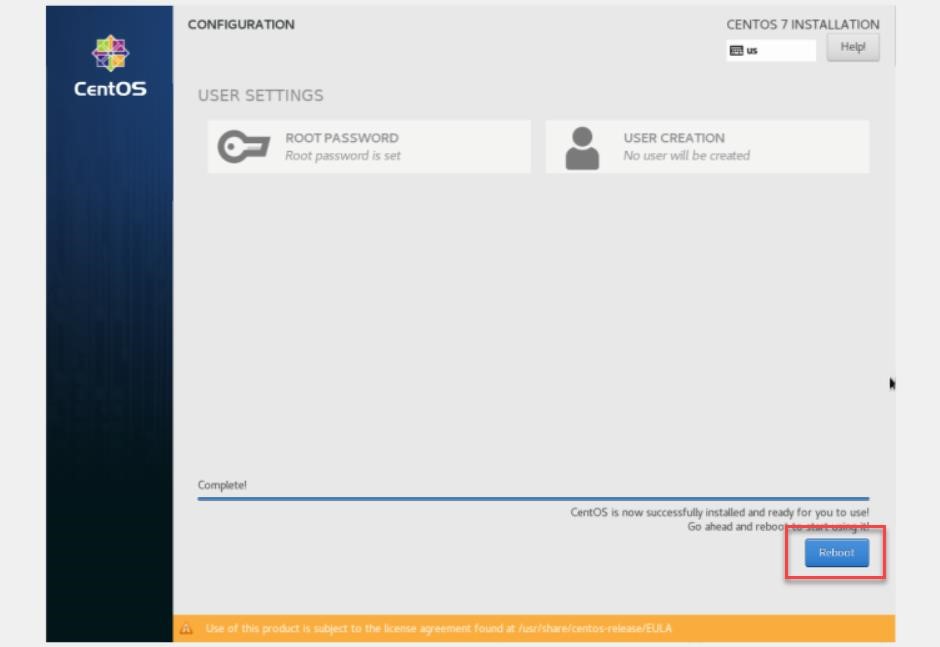
Task: Click 'CentOS is now successfully installed' message
Action: tap(719, 512)
